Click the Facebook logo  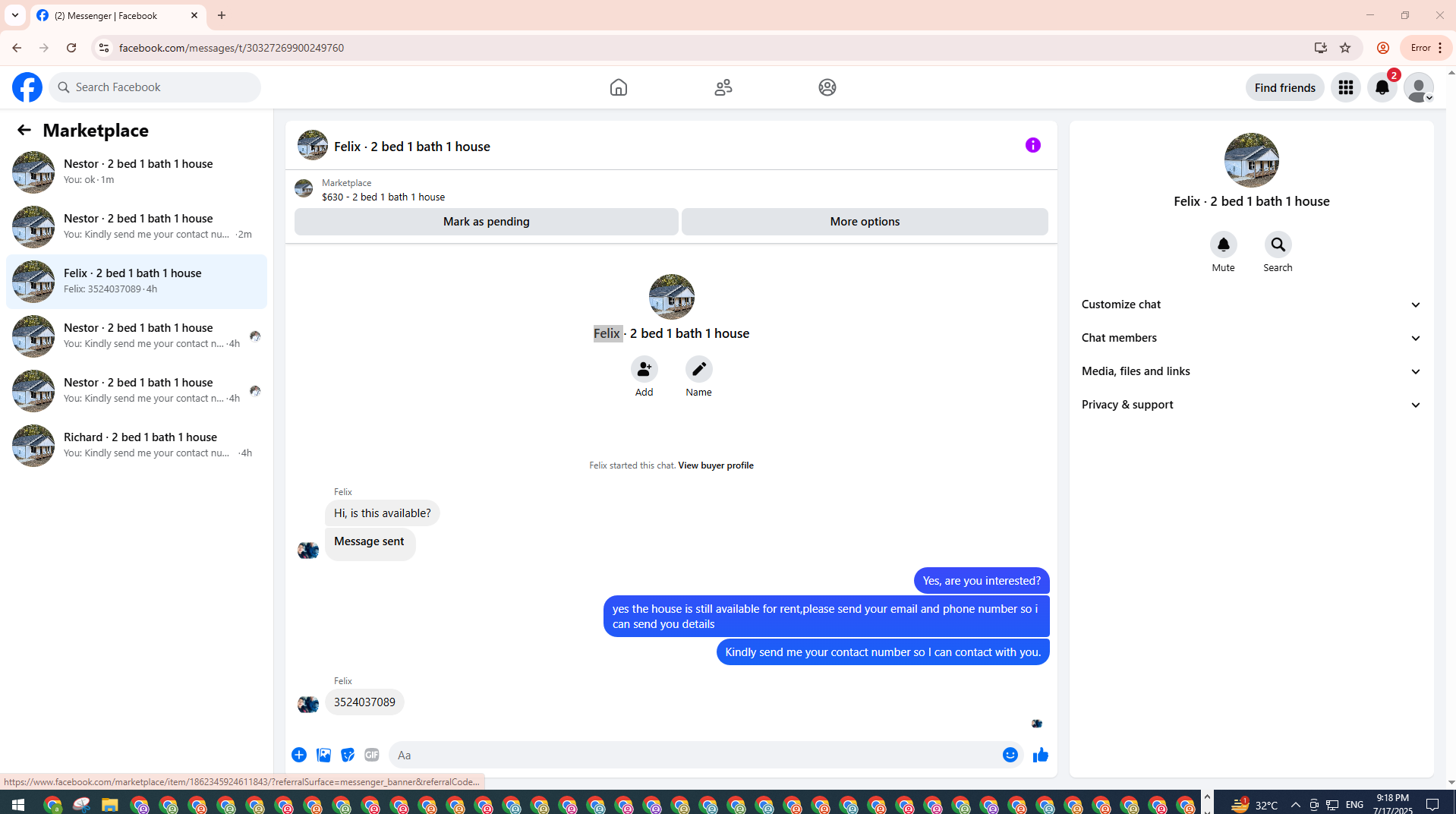pyautogui.click(x=27, y=87)
